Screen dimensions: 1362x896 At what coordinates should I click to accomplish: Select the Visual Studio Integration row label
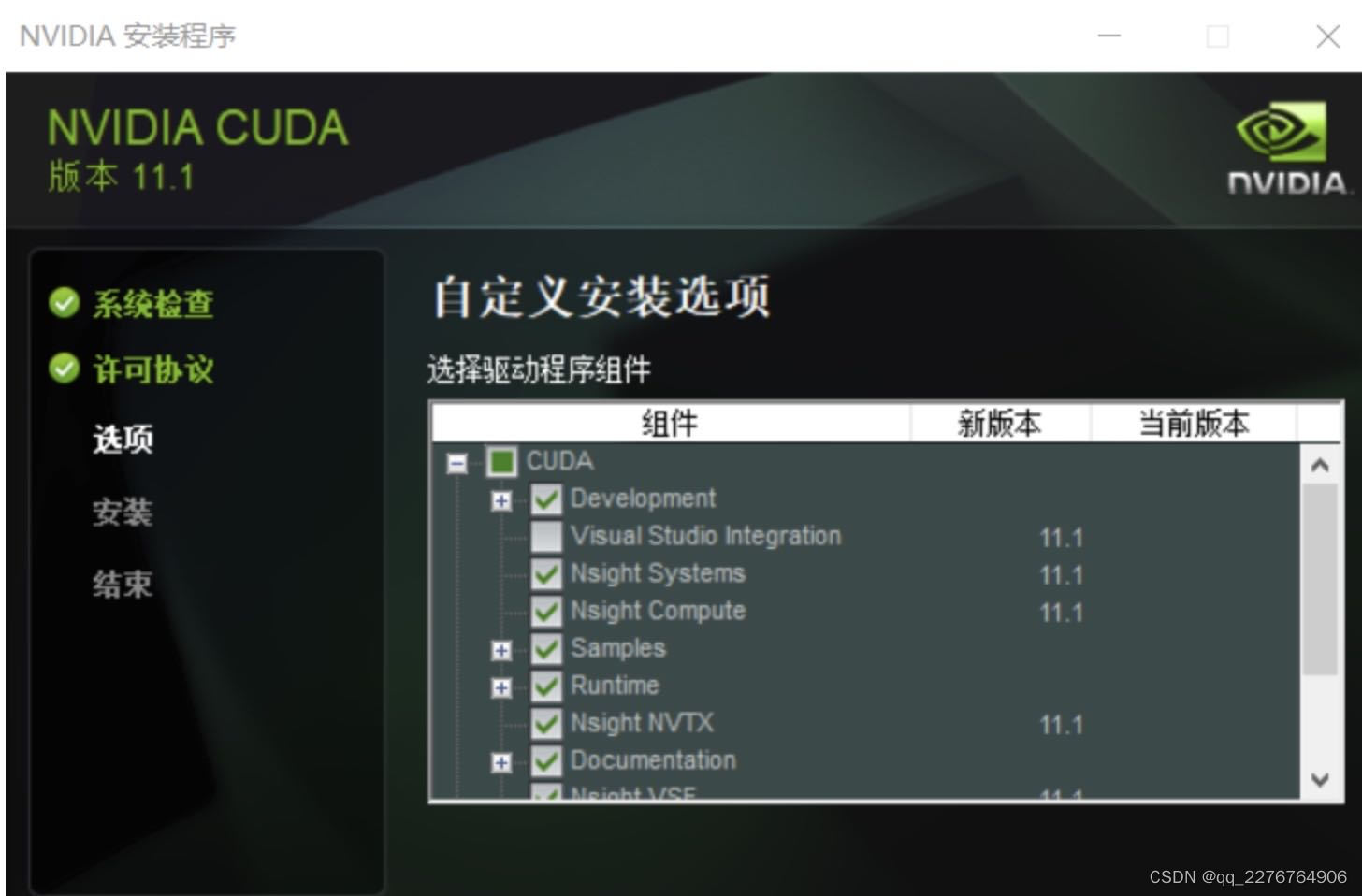(706, 536)
